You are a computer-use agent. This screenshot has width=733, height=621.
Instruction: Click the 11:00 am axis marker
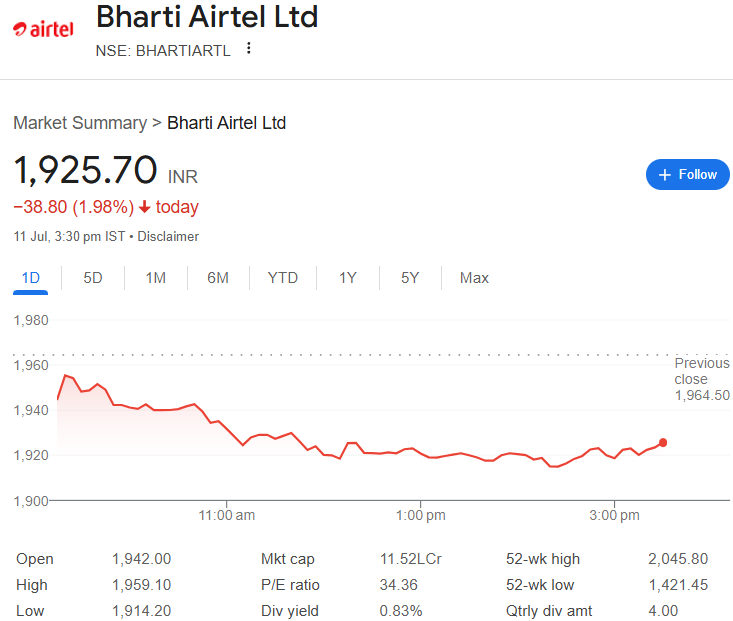click(227, 515)
